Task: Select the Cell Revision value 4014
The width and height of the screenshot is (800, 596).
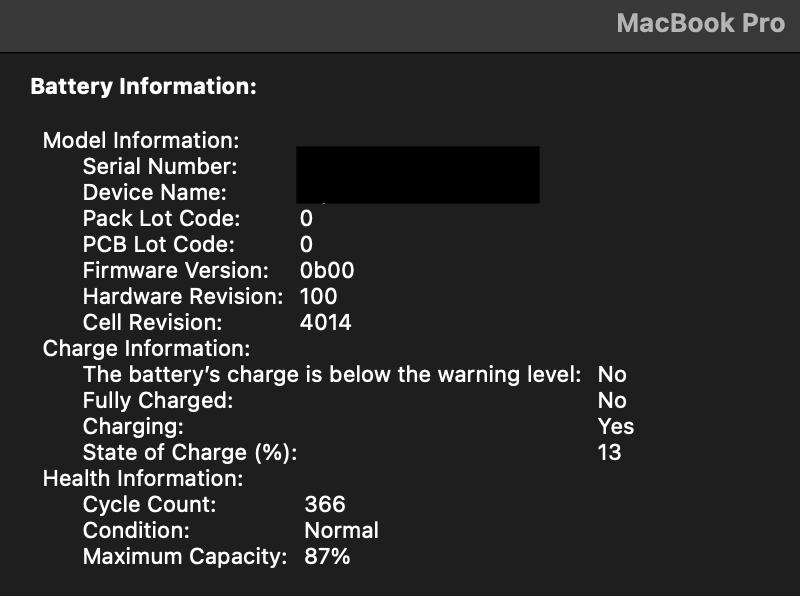Action: [326, 322]
